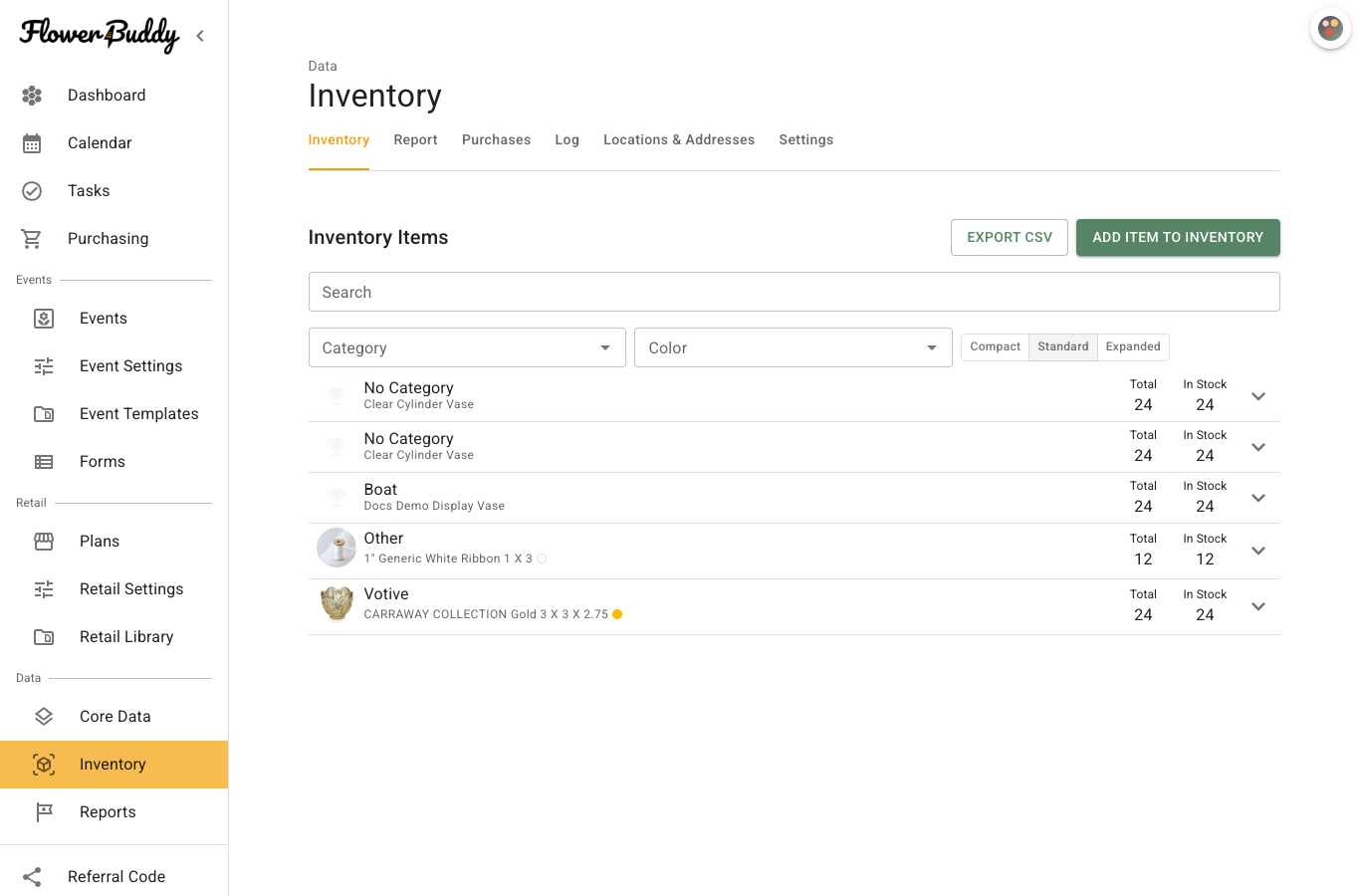The width and height of the screenshot is (1359, 896).
Task: Click the Event Templates folder icon
Action: click(44, 414)
